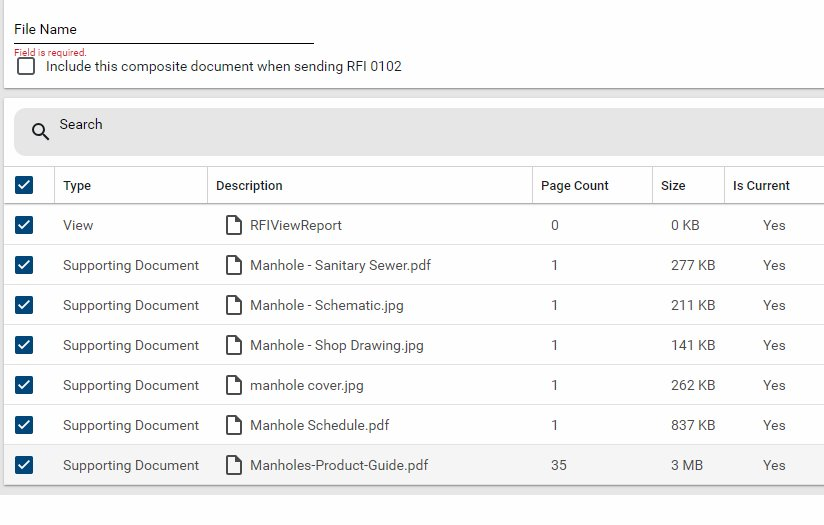This screenshot has height=525, width=824.
Task: Uncheck the View row checkbox
Action: pos(24,225)
